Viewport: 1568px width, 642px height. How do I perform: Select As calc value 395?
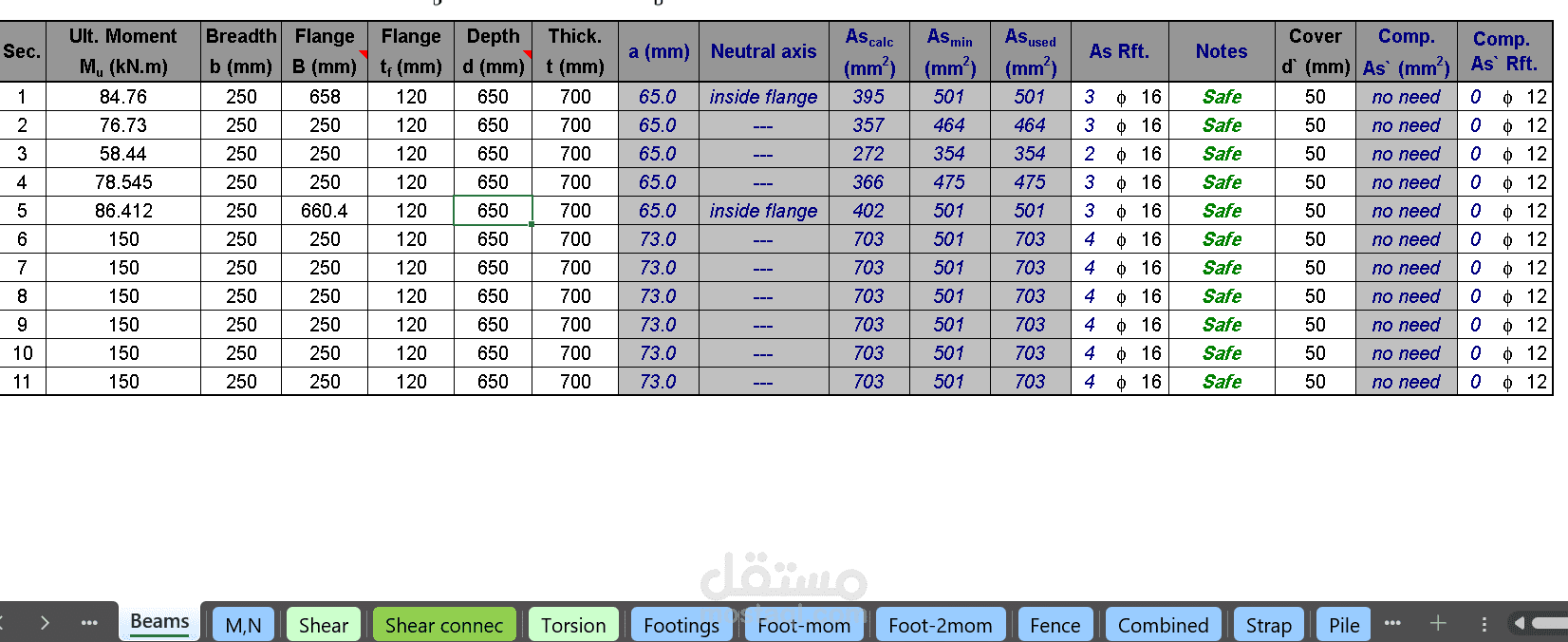868,97
